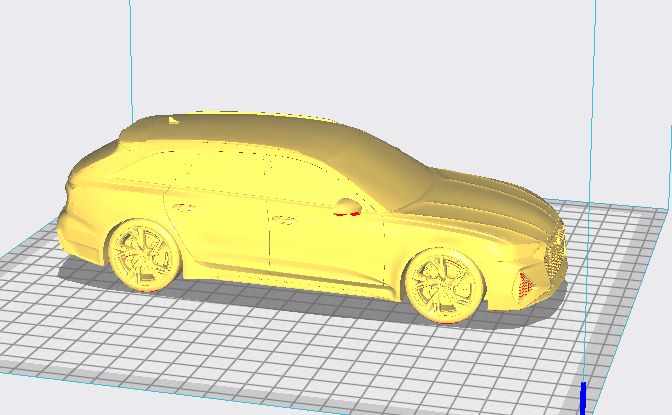Click the front door handle
Image resolution: width=672 pixels, height=415 pixels.
pos(284,220)
